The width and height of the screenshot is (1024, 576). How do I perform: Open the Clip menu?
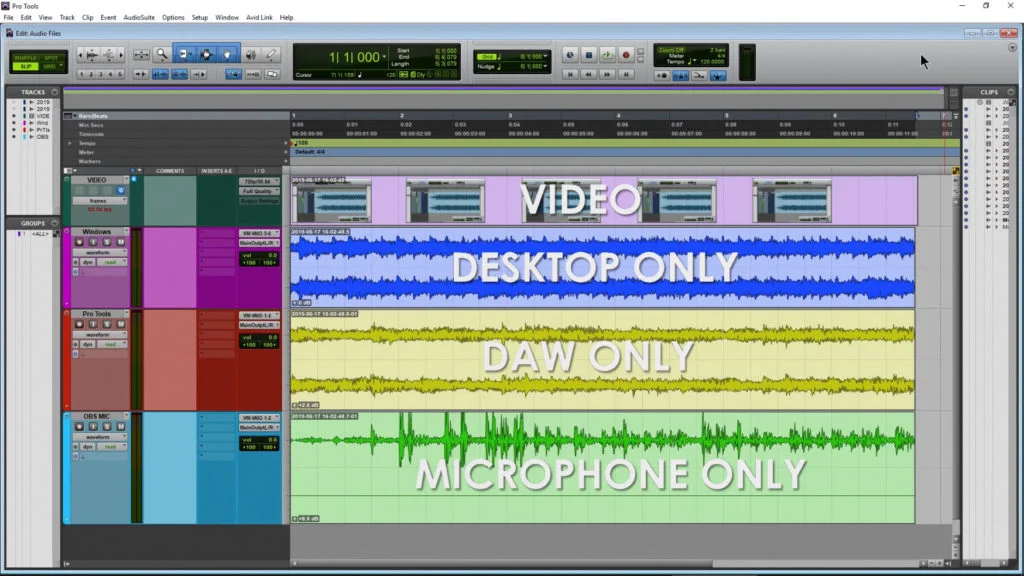coord(88,18)
